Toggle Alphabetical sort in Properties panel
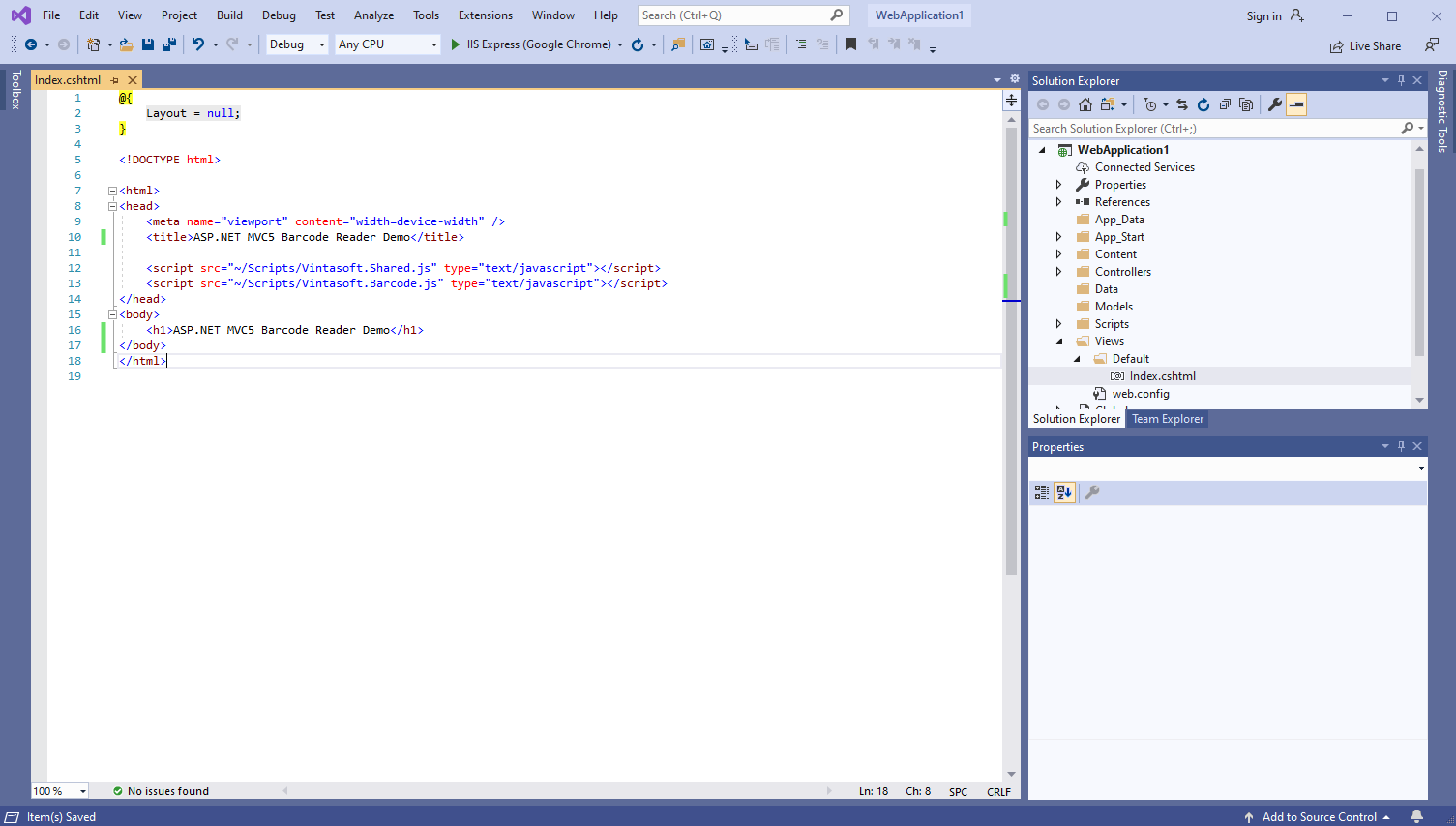This screenshot has width=1456, height=826. click(1064, 492)
